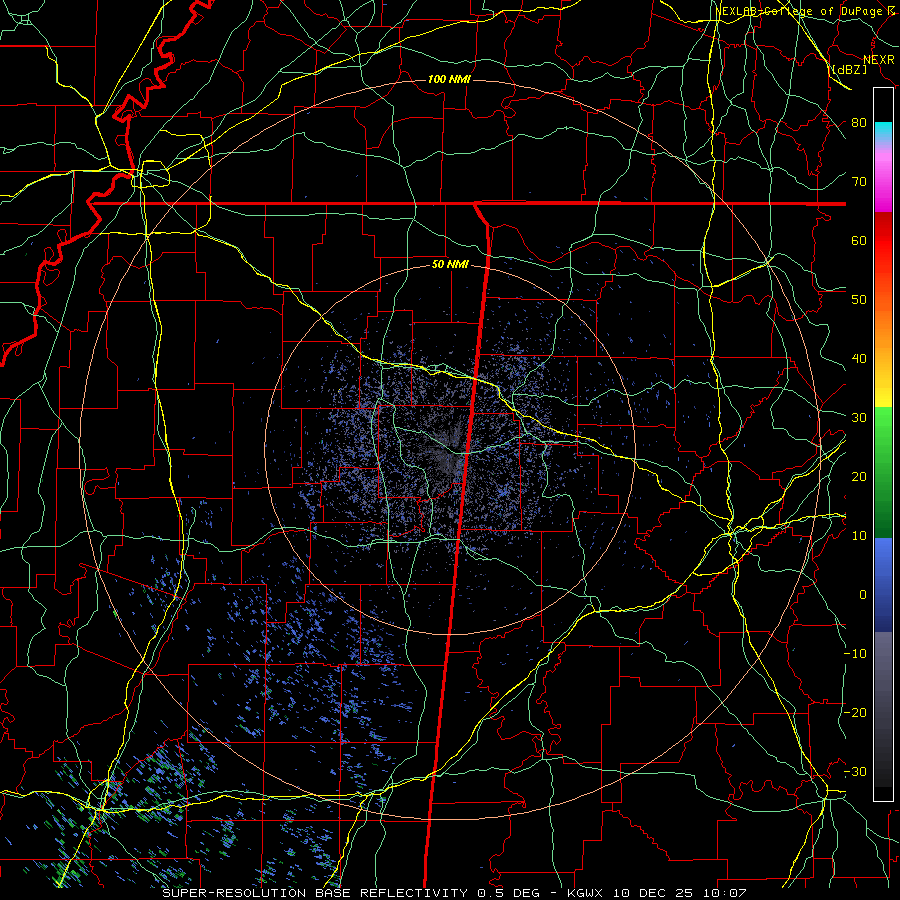This screenshot has height=900, width=900.
Task: Click the 20 value on the color scale
Action: pyautogui.click(x=859, y=477)
